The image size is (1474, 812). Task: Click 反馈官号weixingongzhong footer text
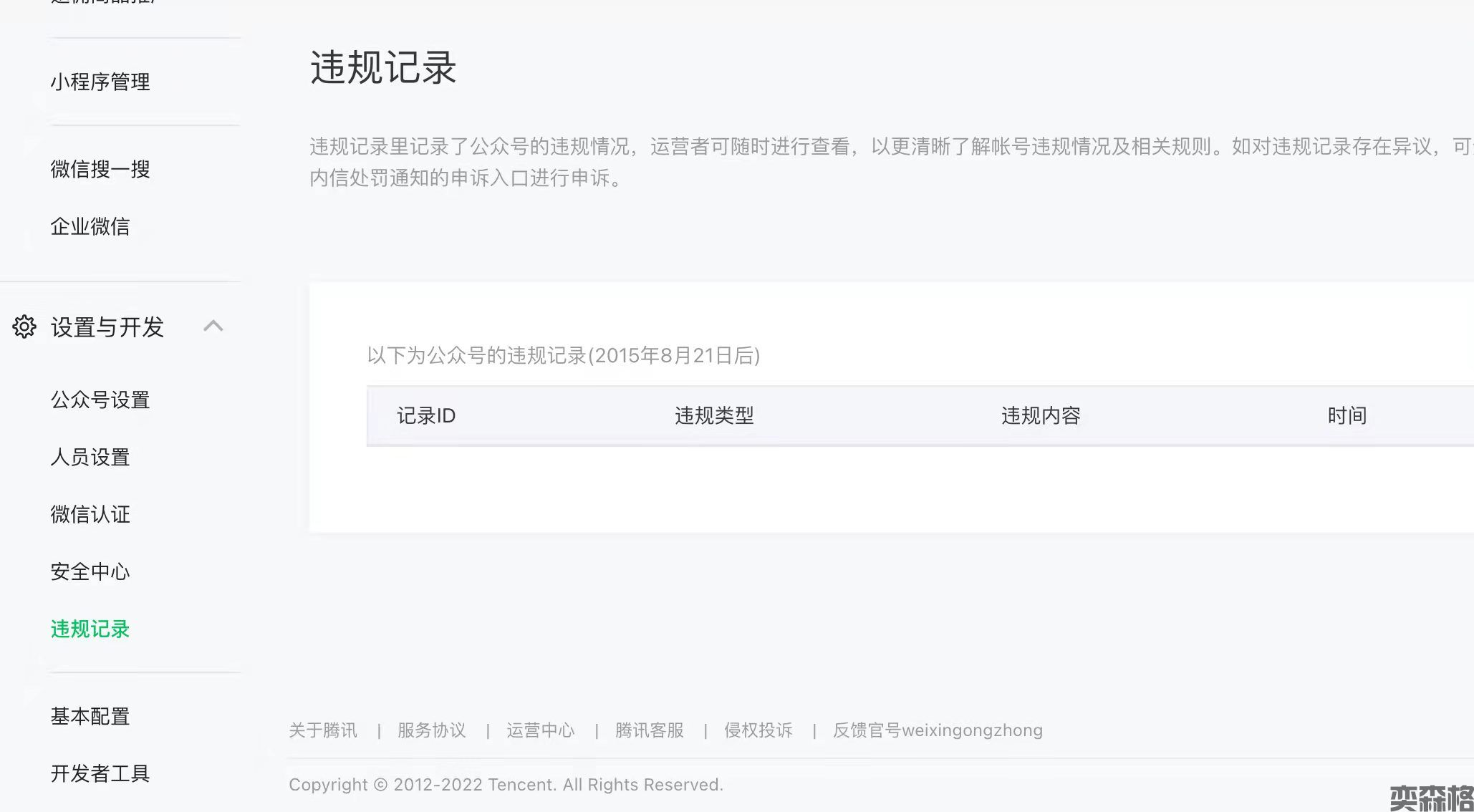(x=938, y=730)
